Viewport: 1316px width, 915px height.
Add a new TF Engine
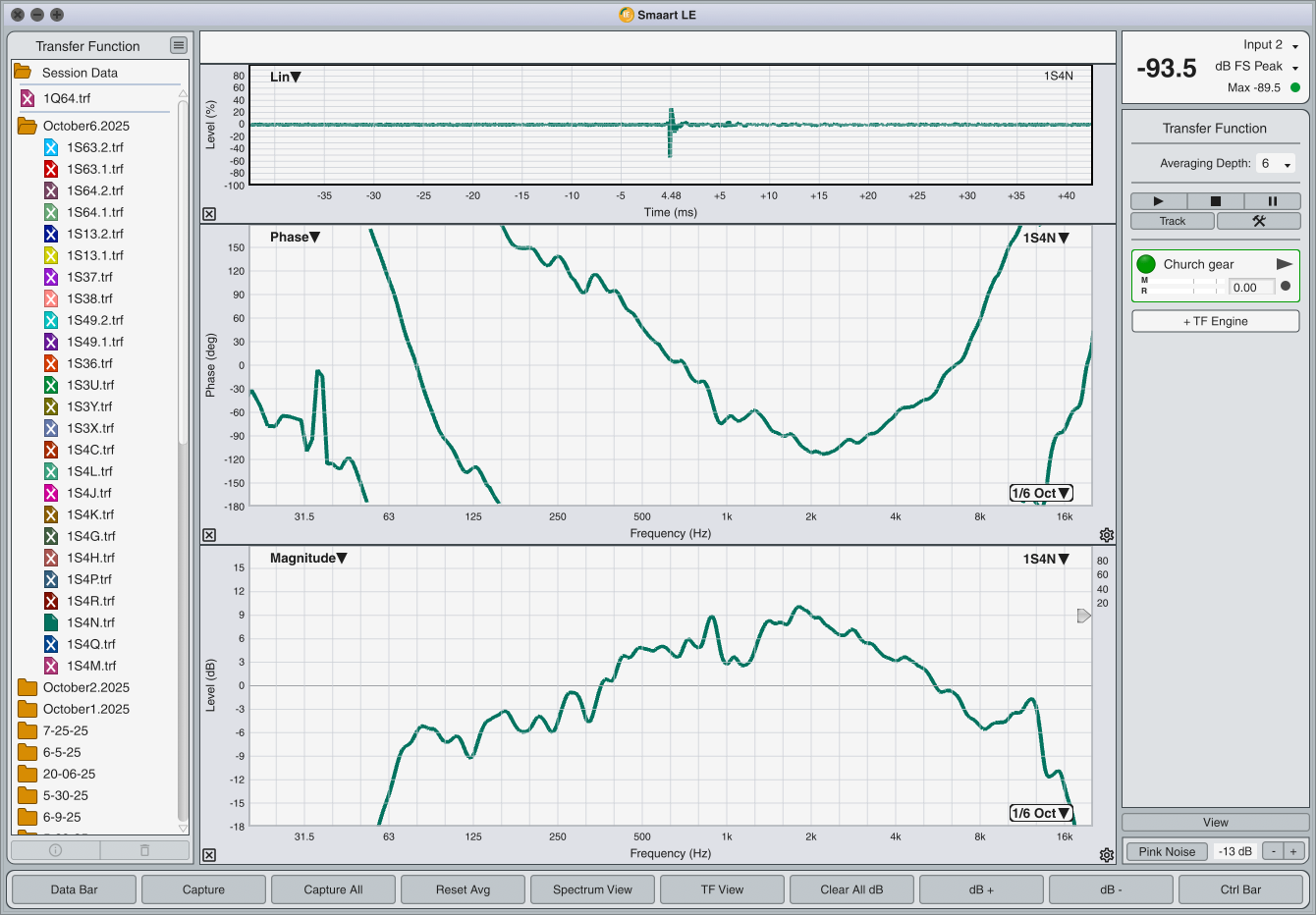1215,321
